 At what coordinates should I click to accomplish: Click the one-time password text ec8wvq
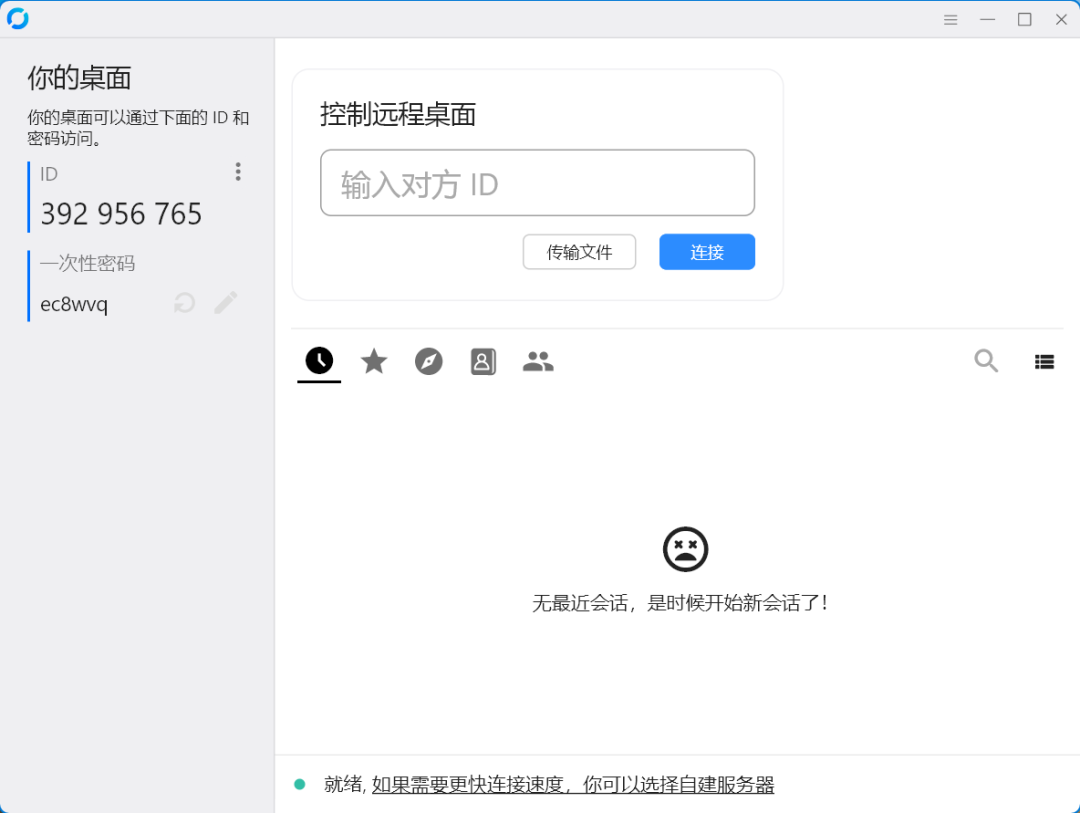pyautogui.click(x=72, y=304)
